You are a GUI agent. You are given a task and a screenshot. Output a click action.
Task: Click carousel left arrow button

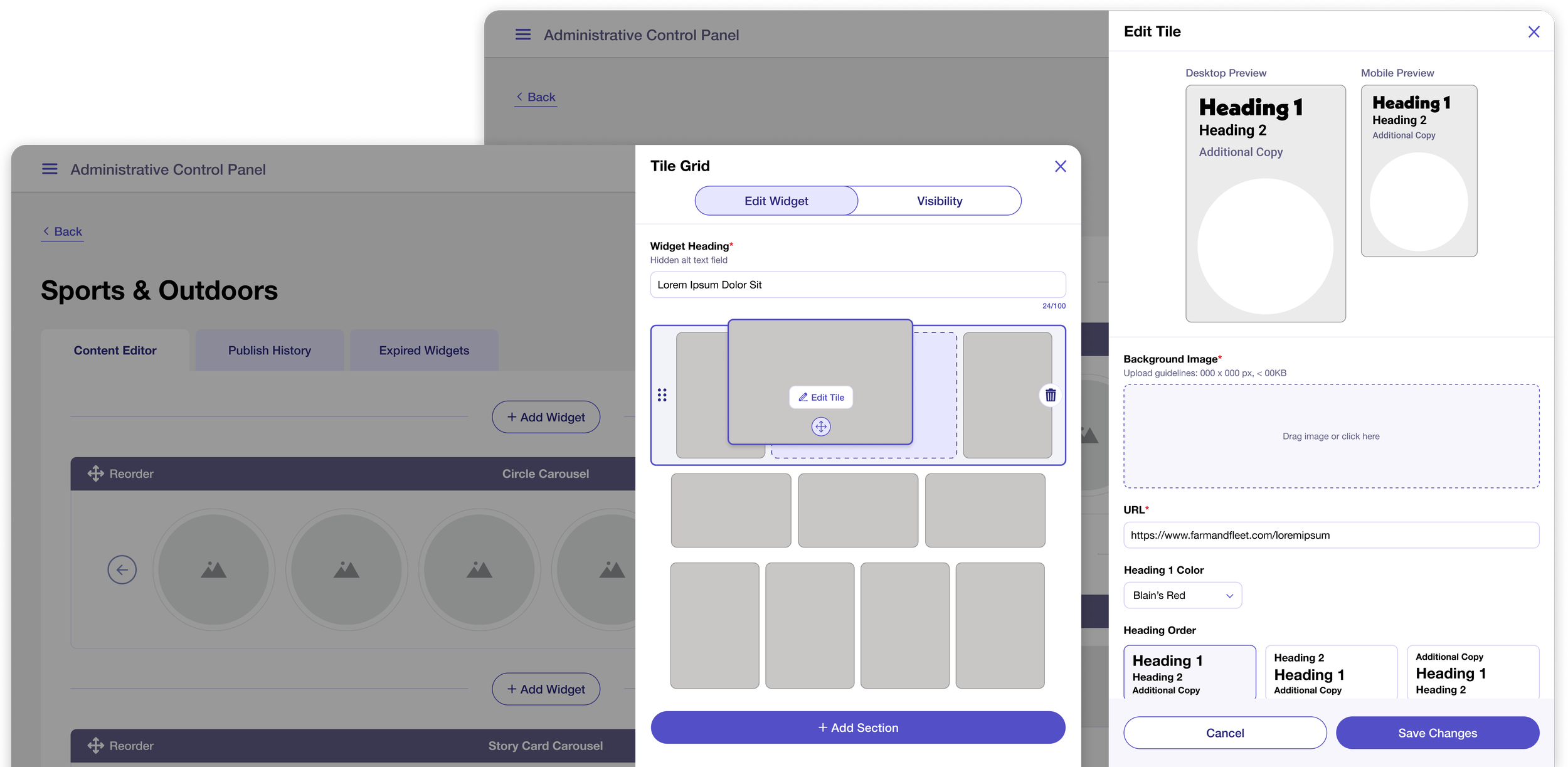pos(122,569)
